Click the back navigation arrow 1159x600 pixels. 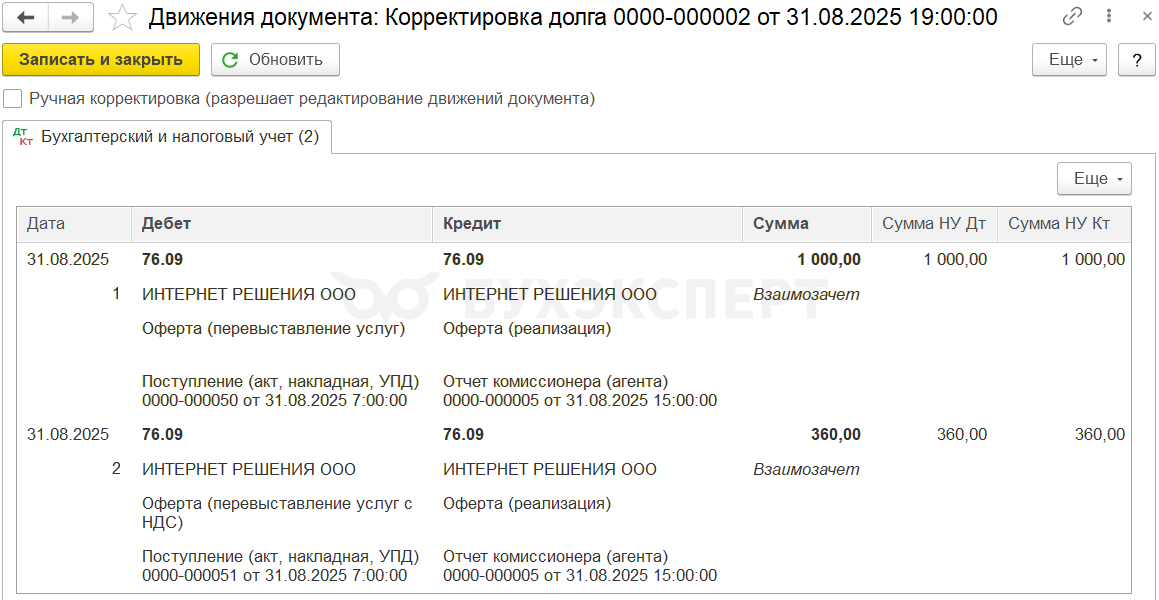click(x=26, y=17)
